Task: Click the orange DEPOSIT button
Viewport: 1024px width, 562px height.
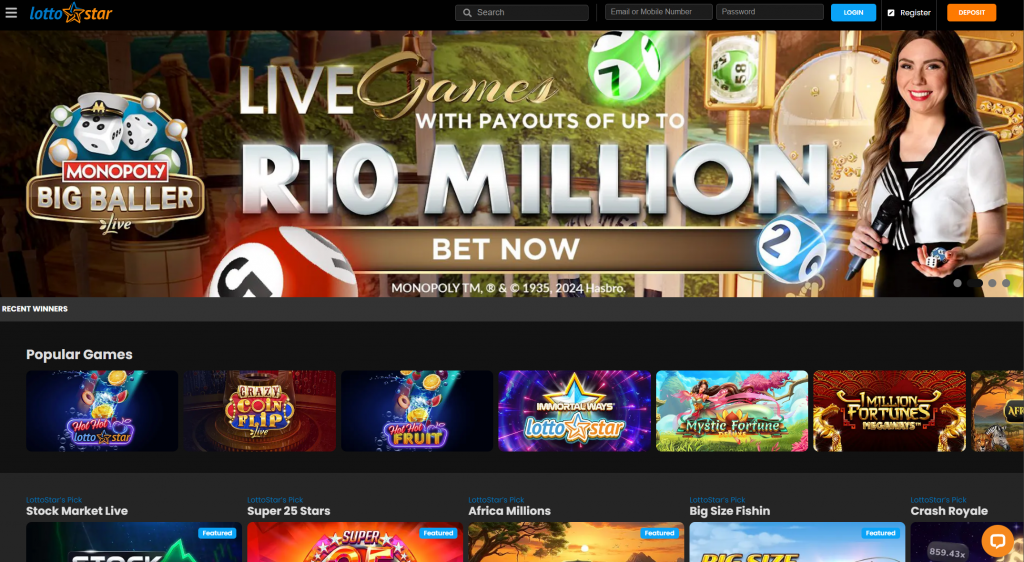Action: pos(971,12)
